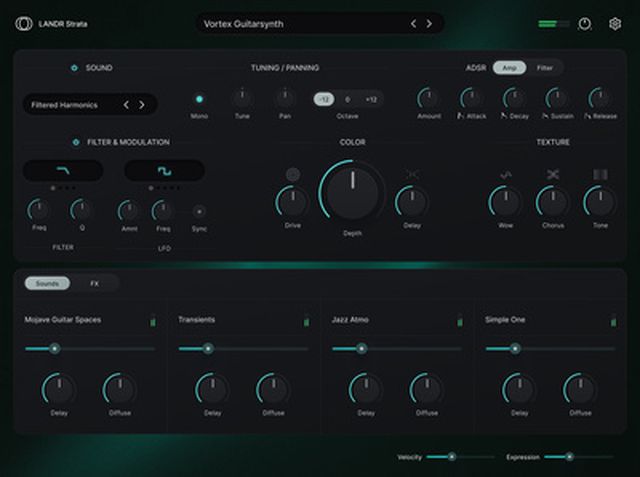Toggle the Delay icon above Color Delay knob
The image size is (640, 477).
pos(412,174)
